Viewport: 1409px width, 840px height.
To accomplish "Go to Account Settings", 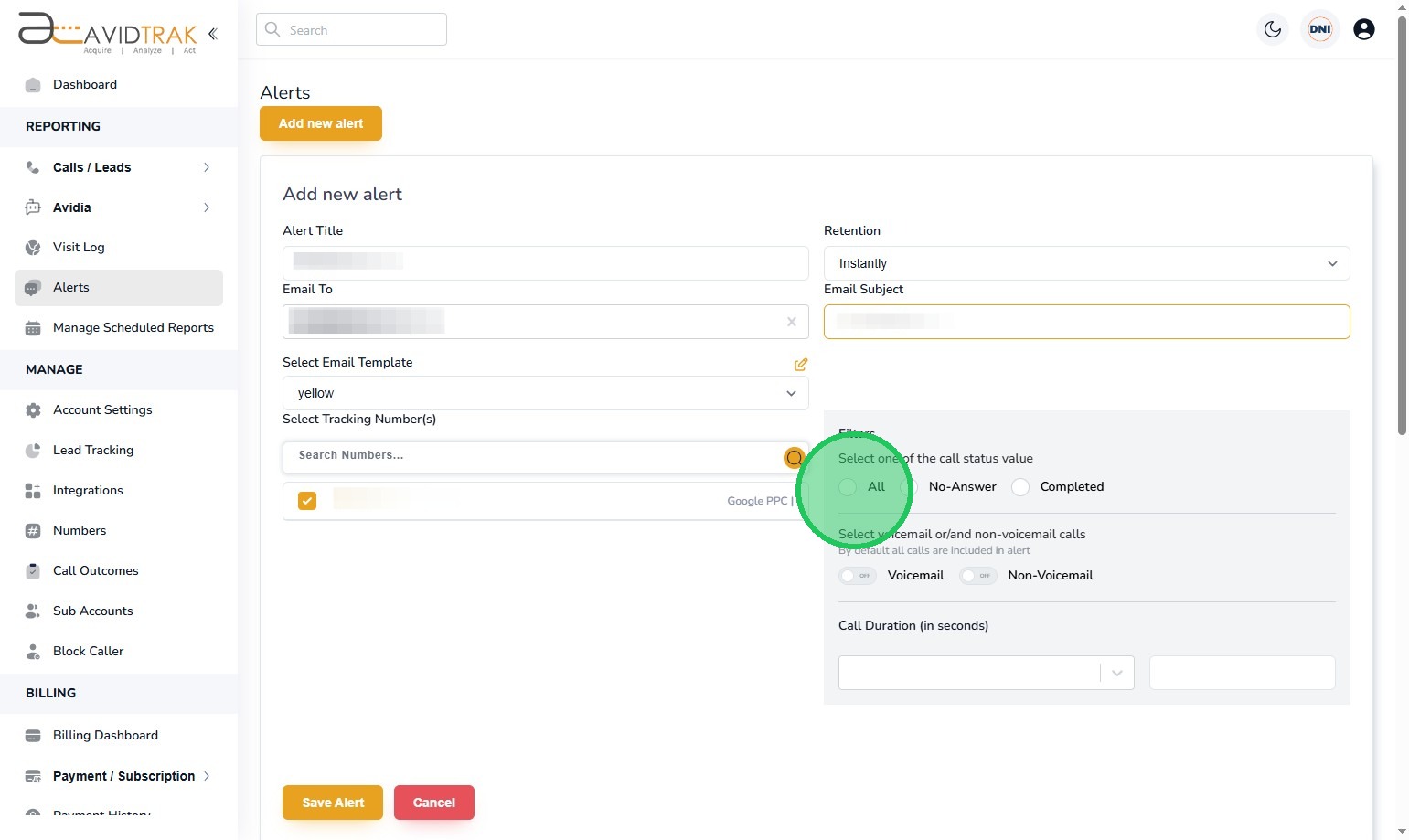I will pyautogui.click(x=102, y=409).
